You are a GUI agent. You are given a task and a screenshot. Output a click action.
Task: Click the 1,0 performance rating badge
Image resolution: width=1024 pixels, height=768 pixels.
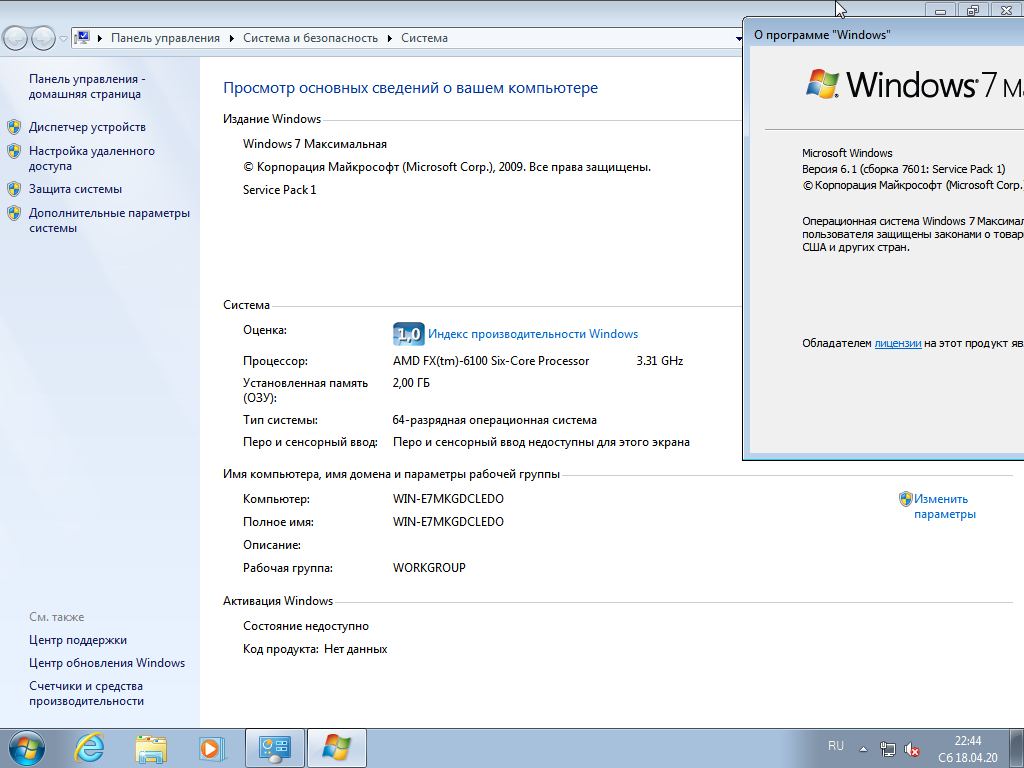[x=409, y=334]
